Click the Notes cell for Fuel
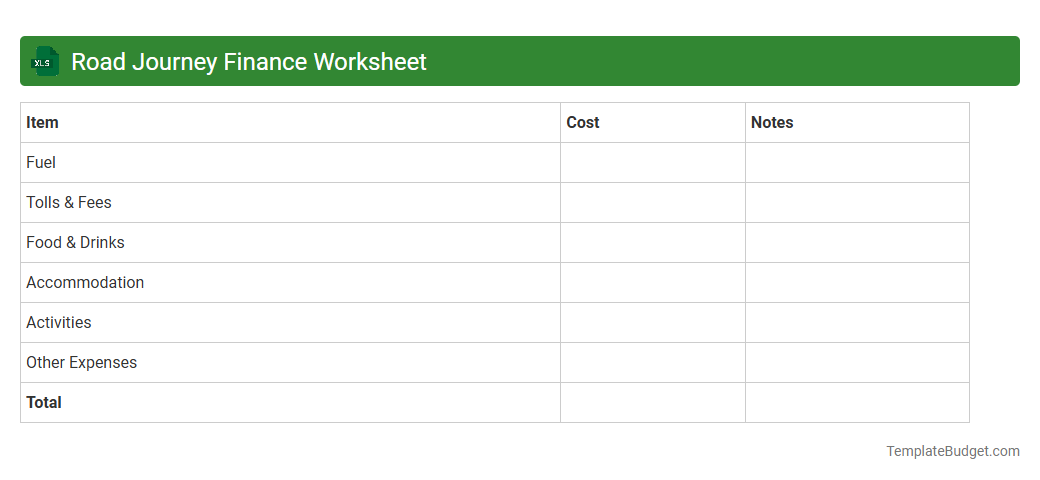This screenshot has height=480, width=1040. coord(857,162)
